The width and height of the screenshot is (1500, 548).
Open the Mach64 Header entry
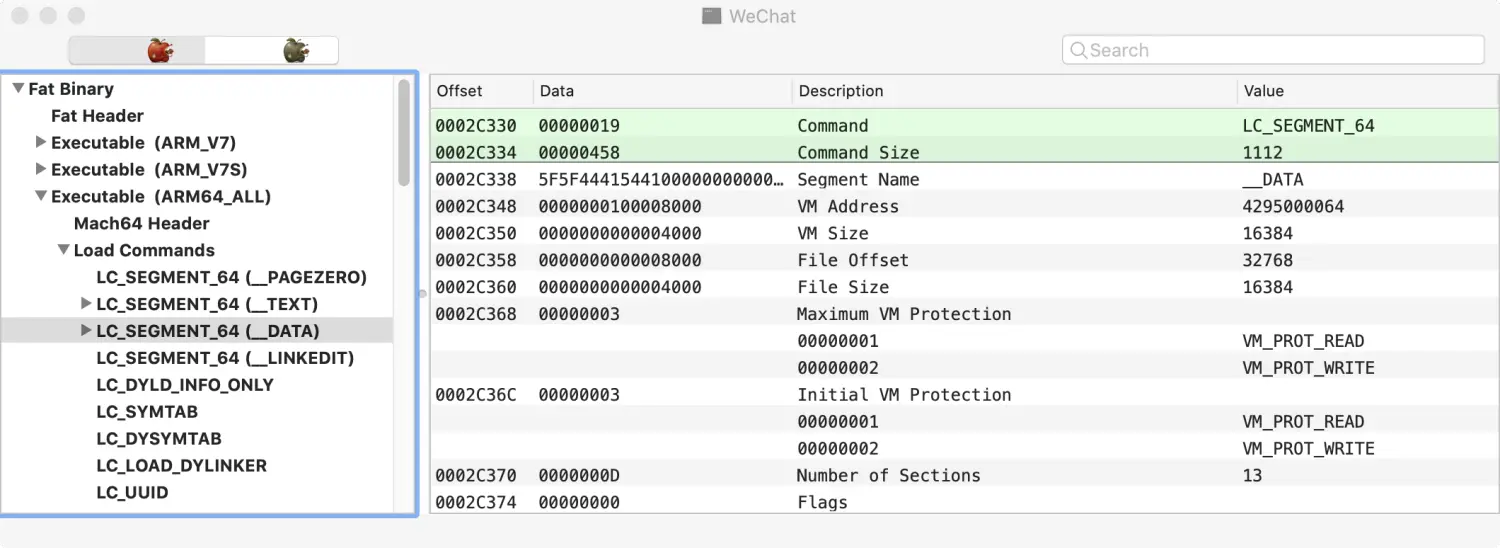(141, 224)
